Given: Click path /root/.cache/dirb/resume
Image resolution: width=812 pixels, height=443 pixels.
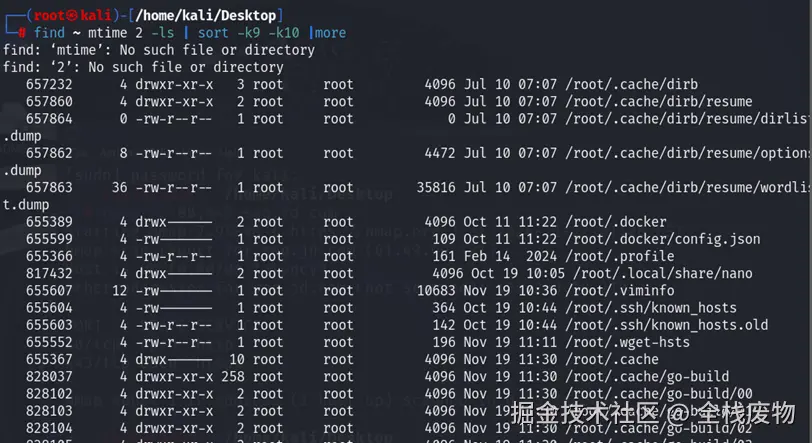Looking at the screenshot, I should tap(657, 101).
